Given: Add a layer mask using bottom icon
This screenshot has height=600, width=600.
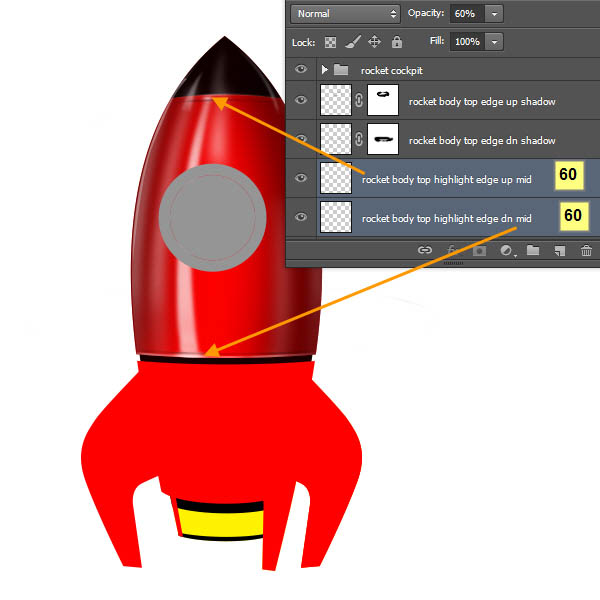Looking at the screenshot, I should point(479,251).
